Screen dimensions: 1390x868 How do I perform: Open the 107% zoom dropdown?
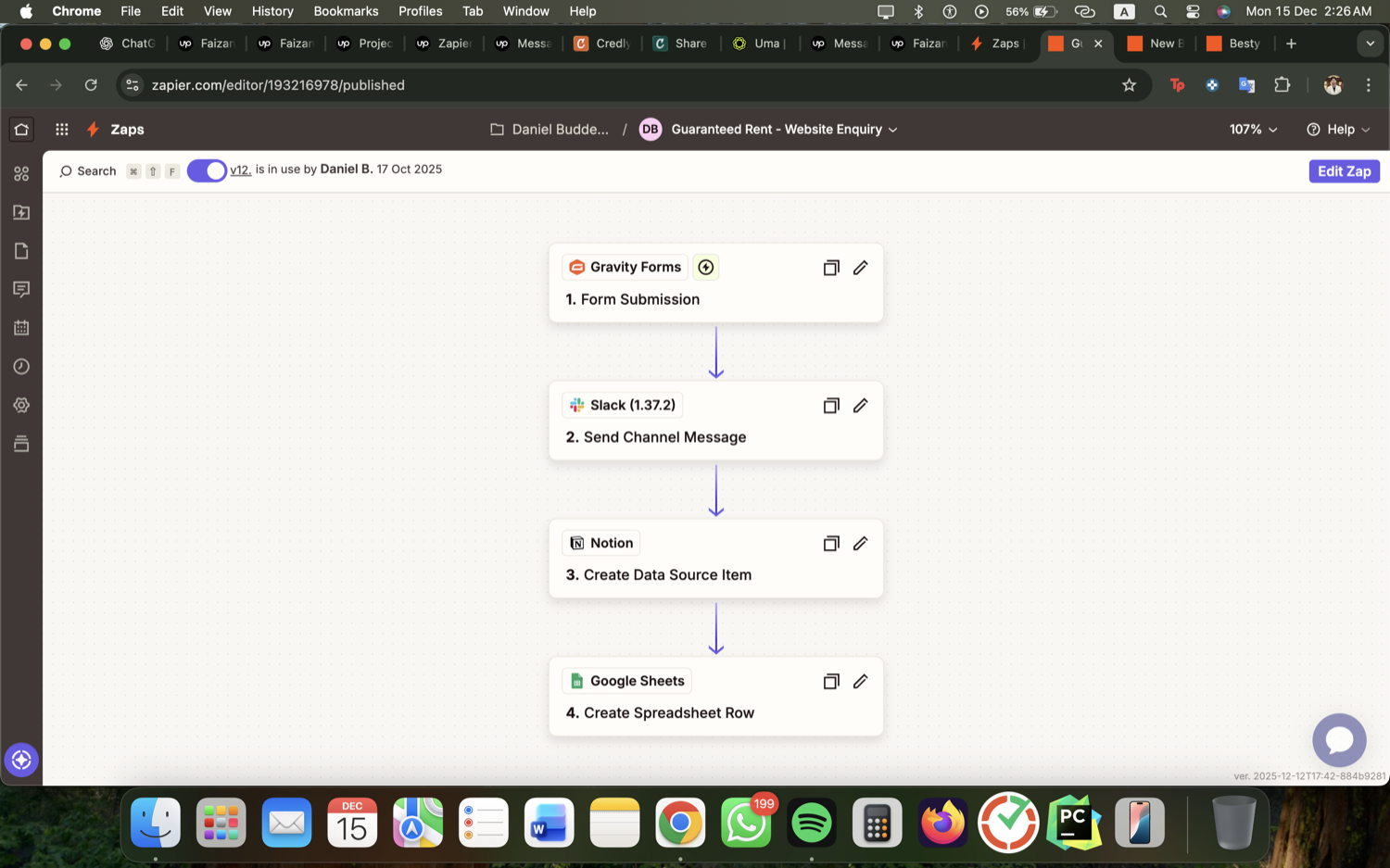(x=1253, y=130)
